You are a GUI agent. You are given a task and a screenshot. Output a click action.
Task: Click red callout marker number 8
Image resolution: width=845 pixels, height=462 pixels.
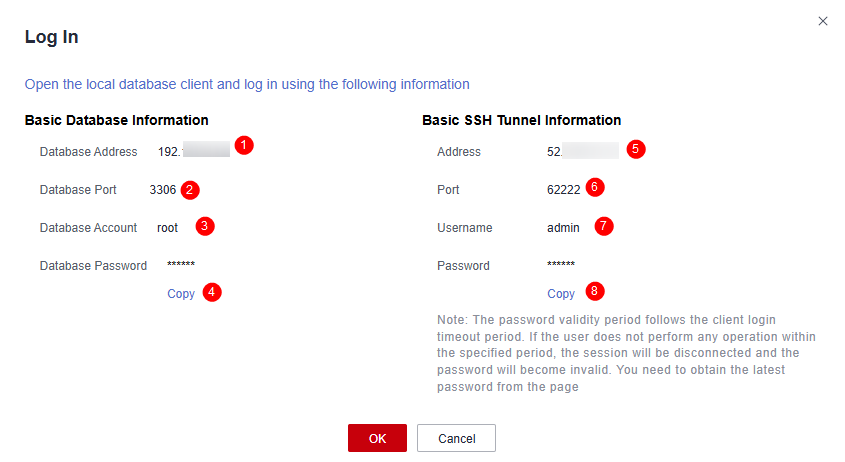click(x=595, y=291)
